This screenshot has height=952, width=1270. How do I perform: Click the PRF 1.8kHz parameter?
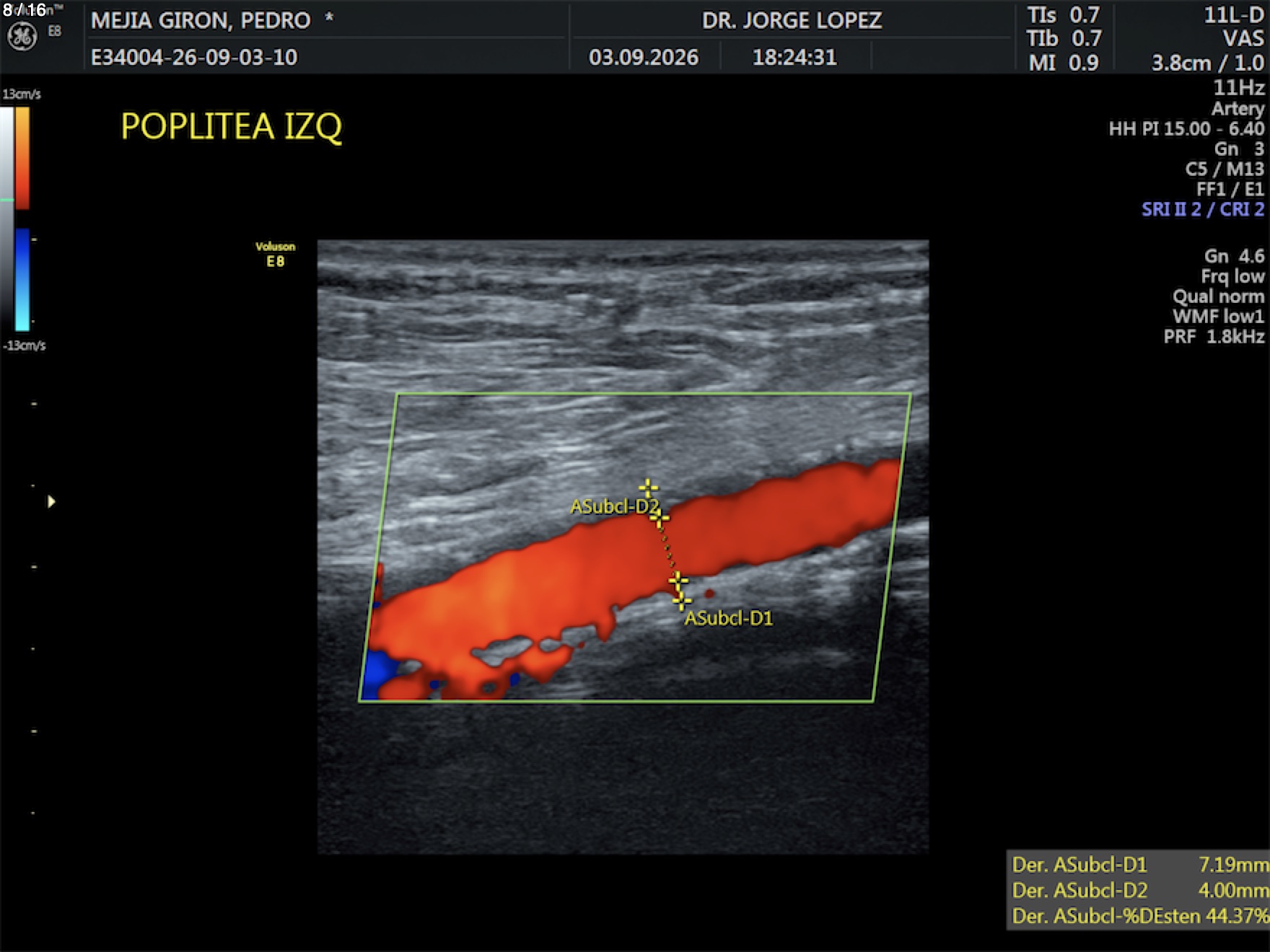1214,336
